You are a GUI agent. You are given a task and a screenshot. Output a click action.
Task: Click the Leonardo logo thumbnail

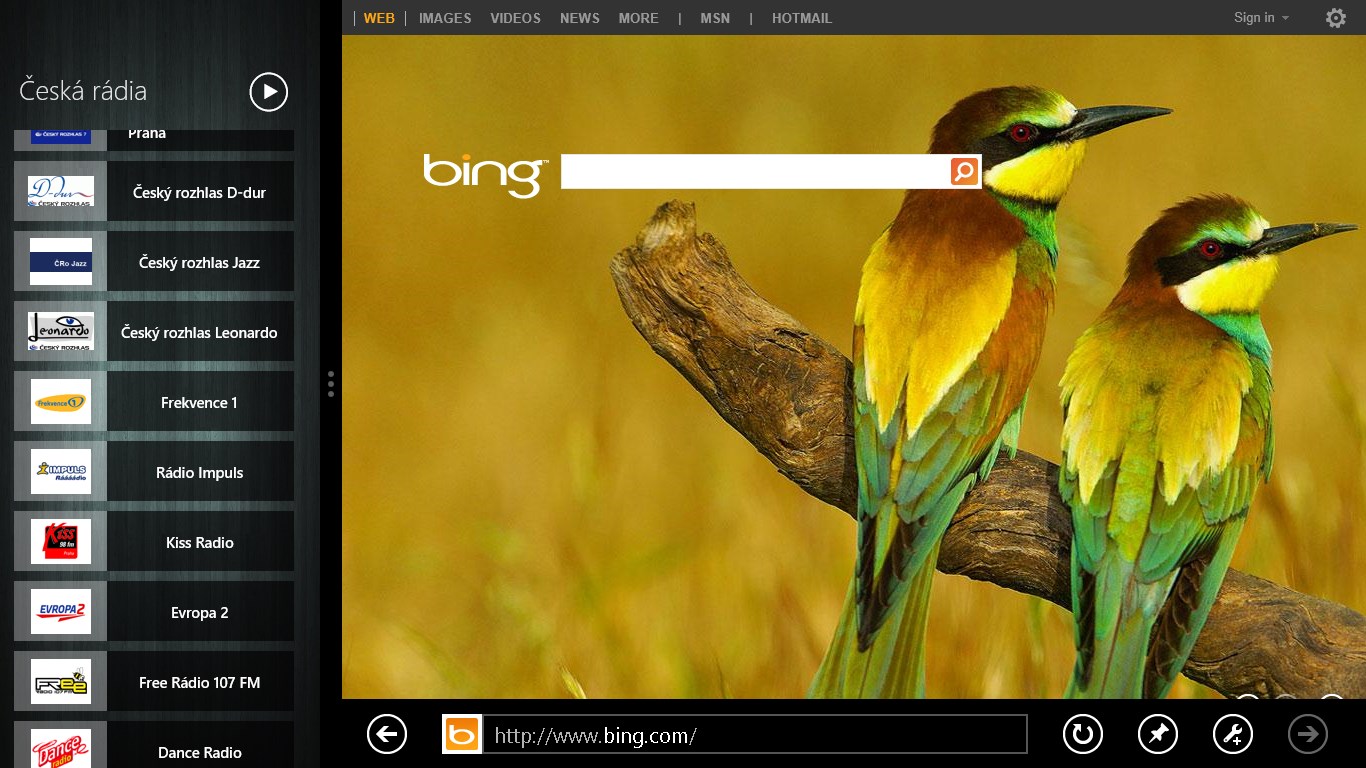(x=60, y=331)
